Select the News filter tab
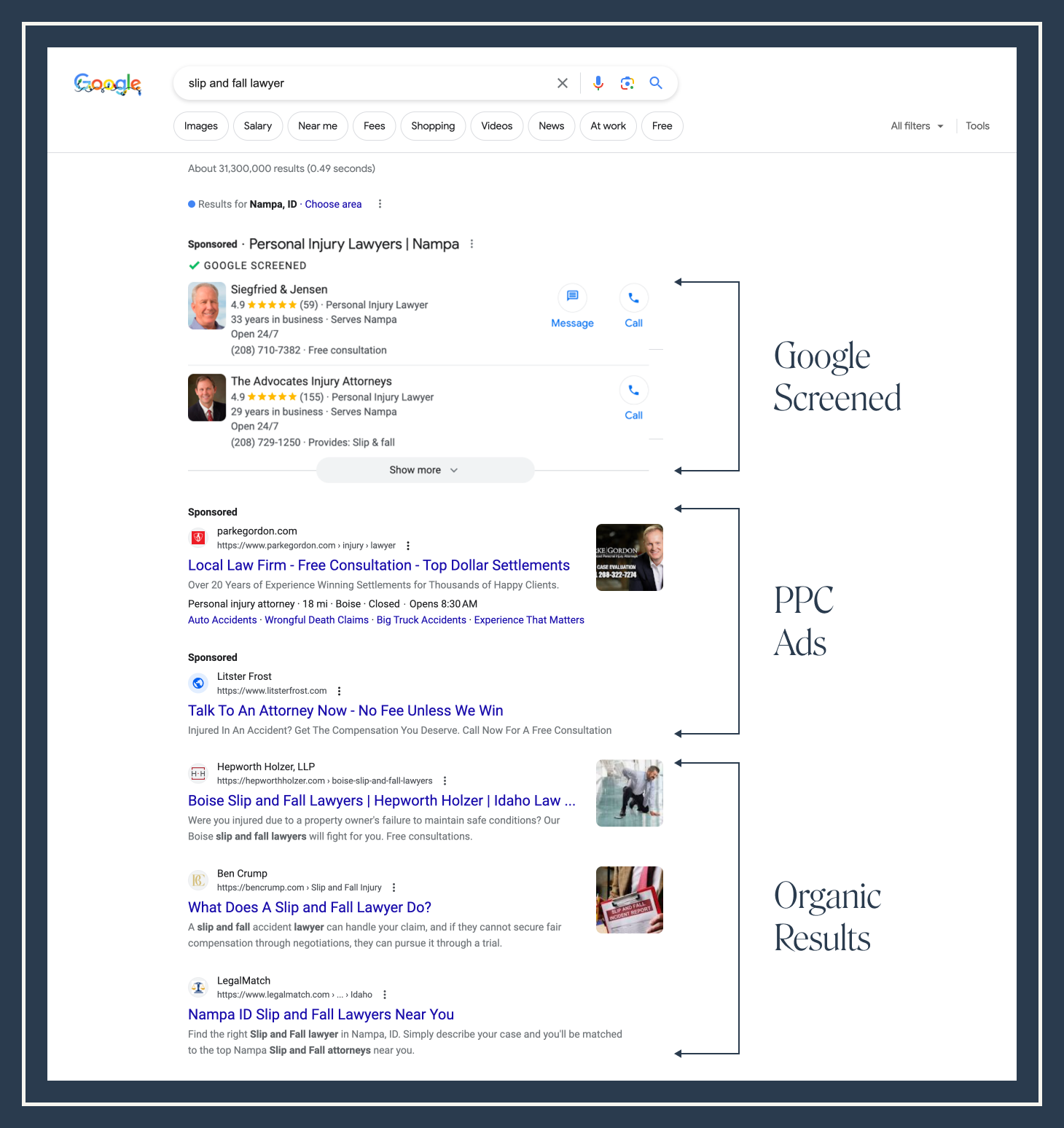The image size is (1064, 1128). [551, 125]
